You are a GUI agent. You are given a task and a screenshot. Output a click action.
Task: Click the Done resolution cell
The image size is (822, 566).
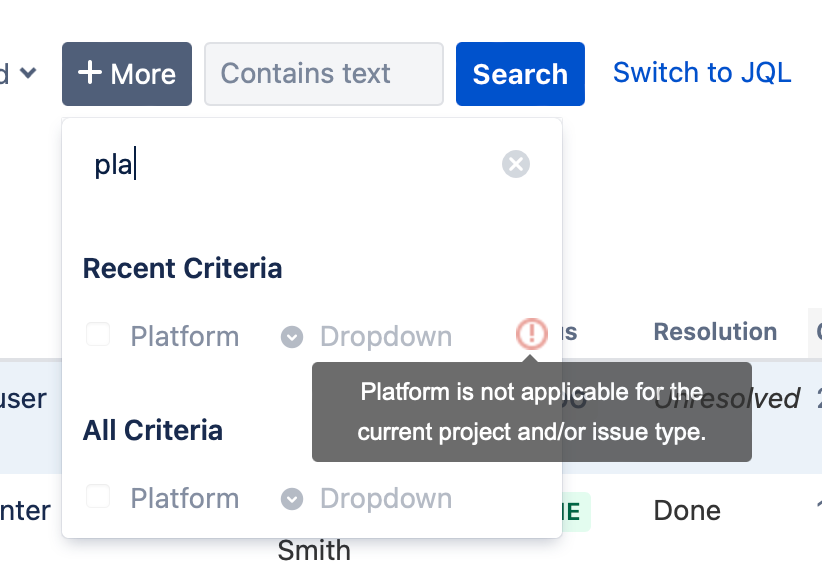click(687, 510)
